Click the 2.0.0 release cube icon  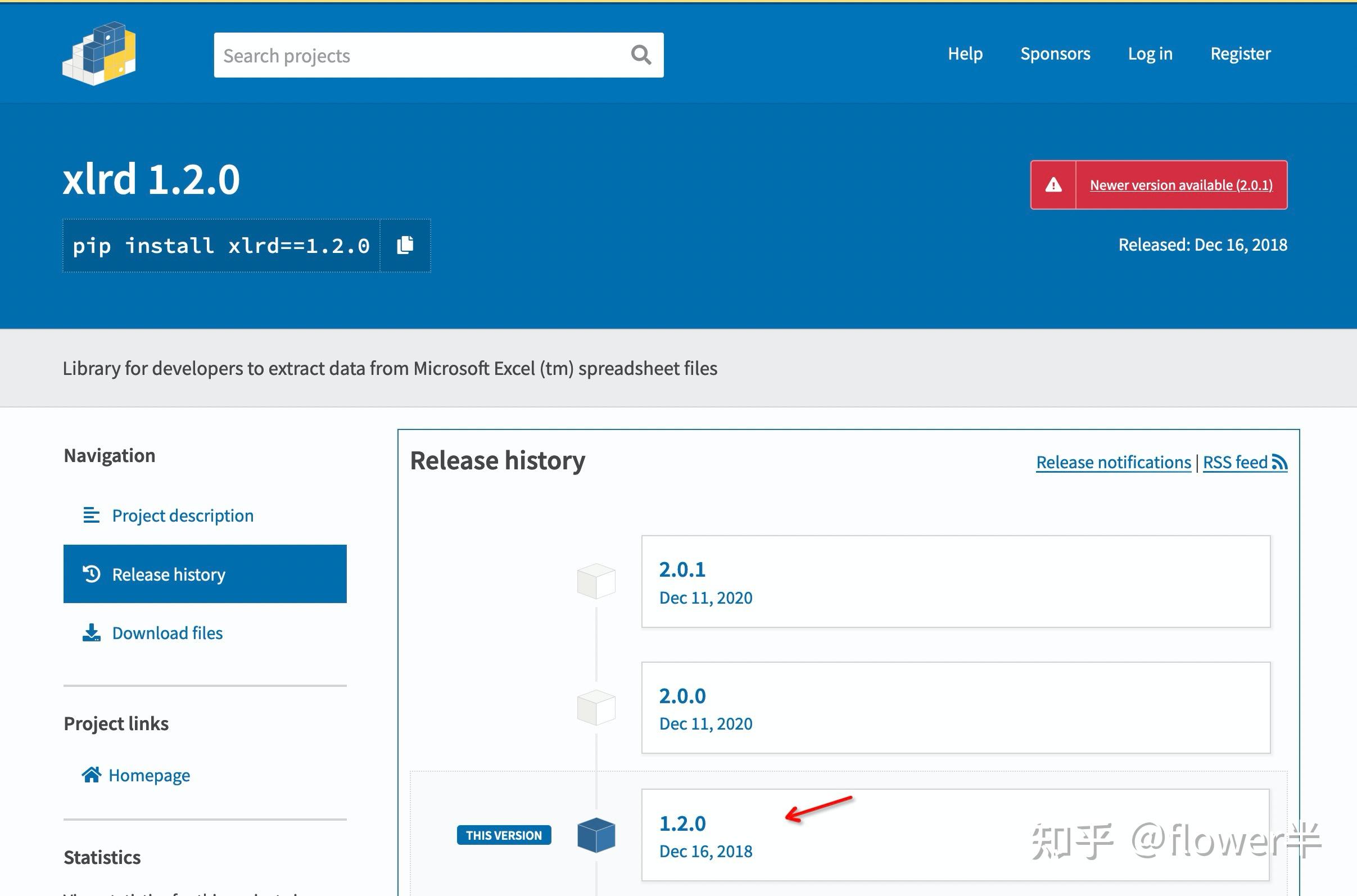[x=596, y=708]
